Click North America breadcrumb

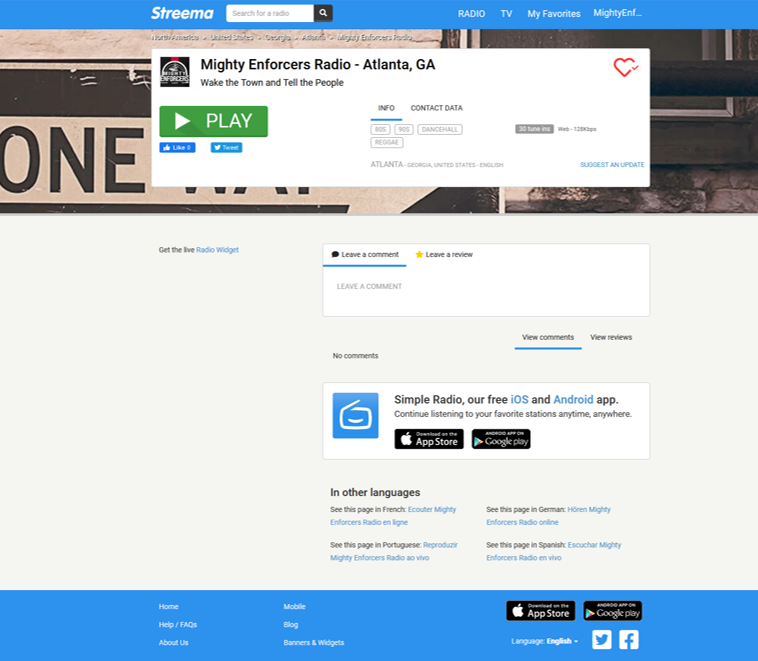175,37
